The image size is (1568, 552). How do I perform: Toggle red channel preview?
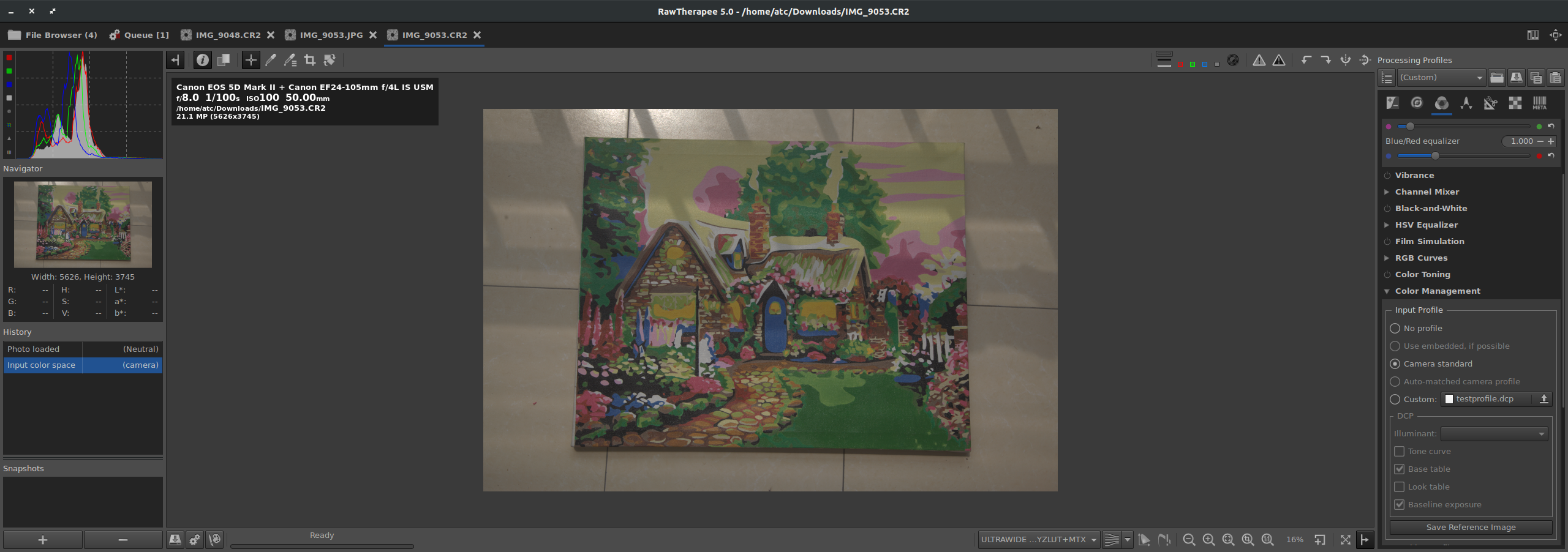coord(1180,64)
